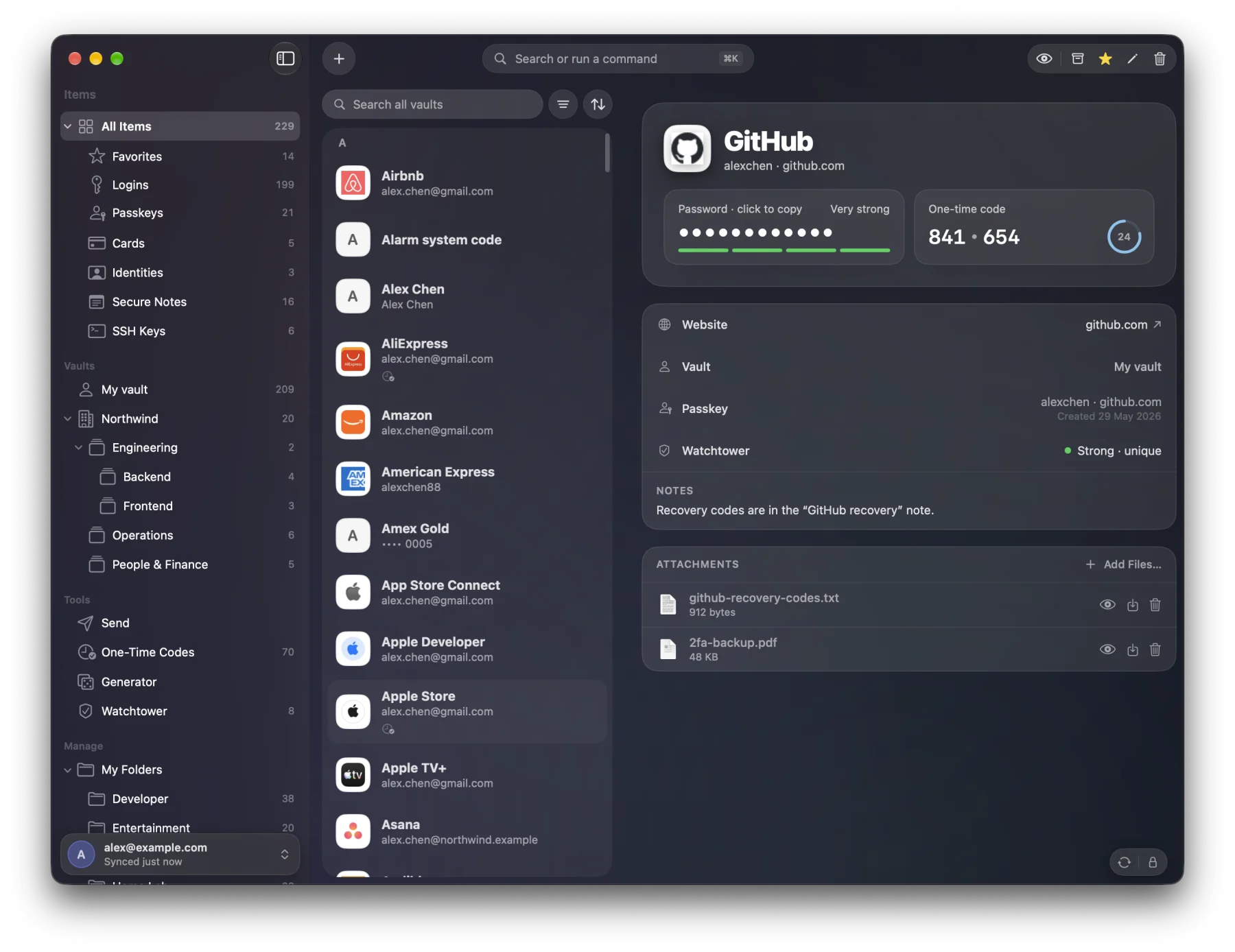
Task: Collapse the All Items chevron
Action: pyautogui.click(x=67, y=126)
